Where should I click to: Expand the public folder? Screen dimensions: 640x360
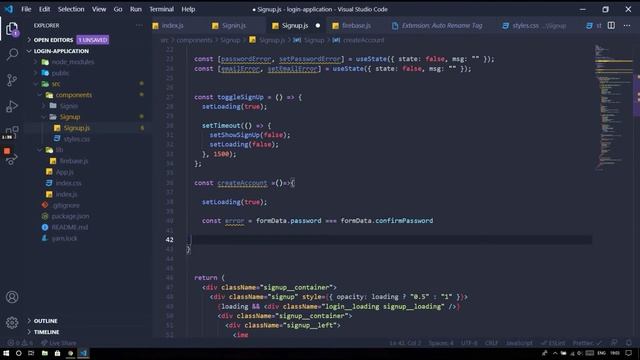(60, 73)
